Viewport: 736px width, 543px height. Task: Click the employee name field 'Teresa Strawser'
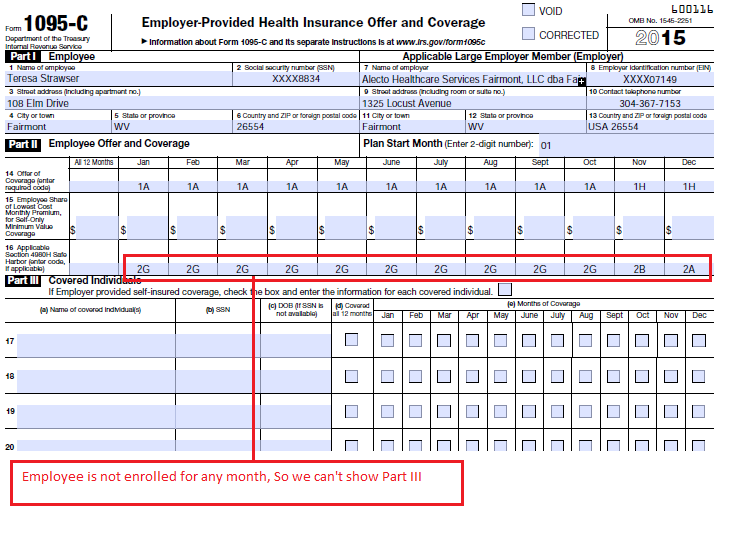[x=119, y=78]
